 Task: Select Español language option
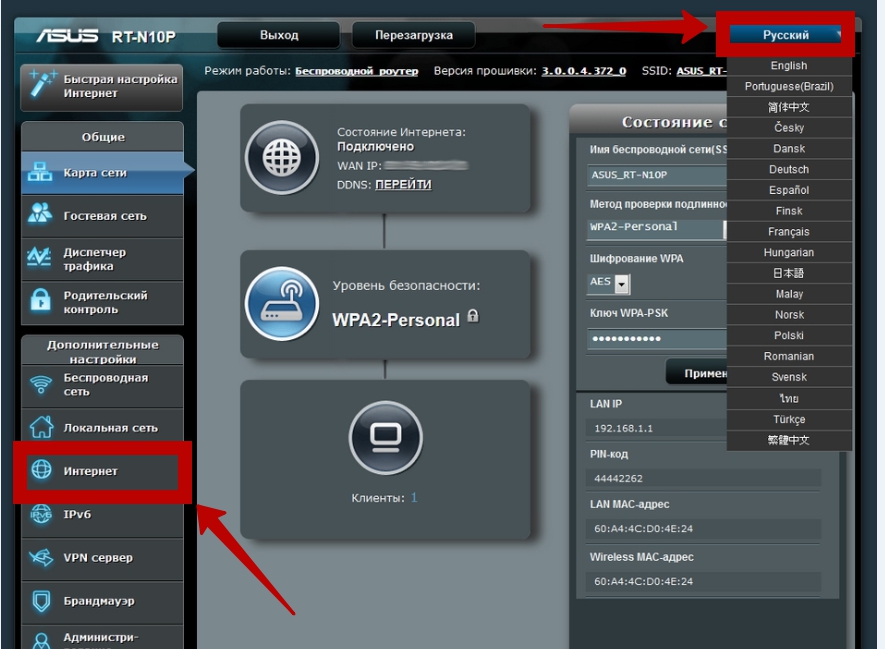pyautogui.click(x=789, y=190)
